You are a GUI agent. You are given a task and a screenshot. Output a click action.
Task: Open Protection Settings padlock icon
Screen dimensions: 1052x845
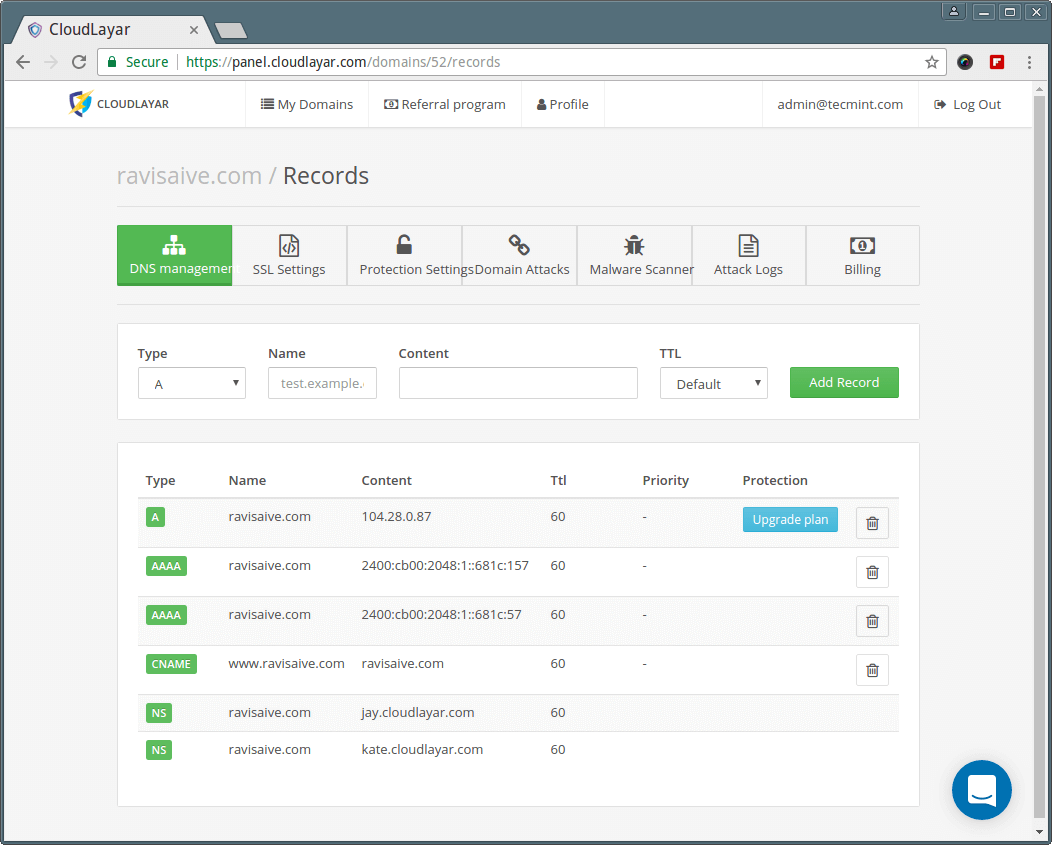click(404, 245)
